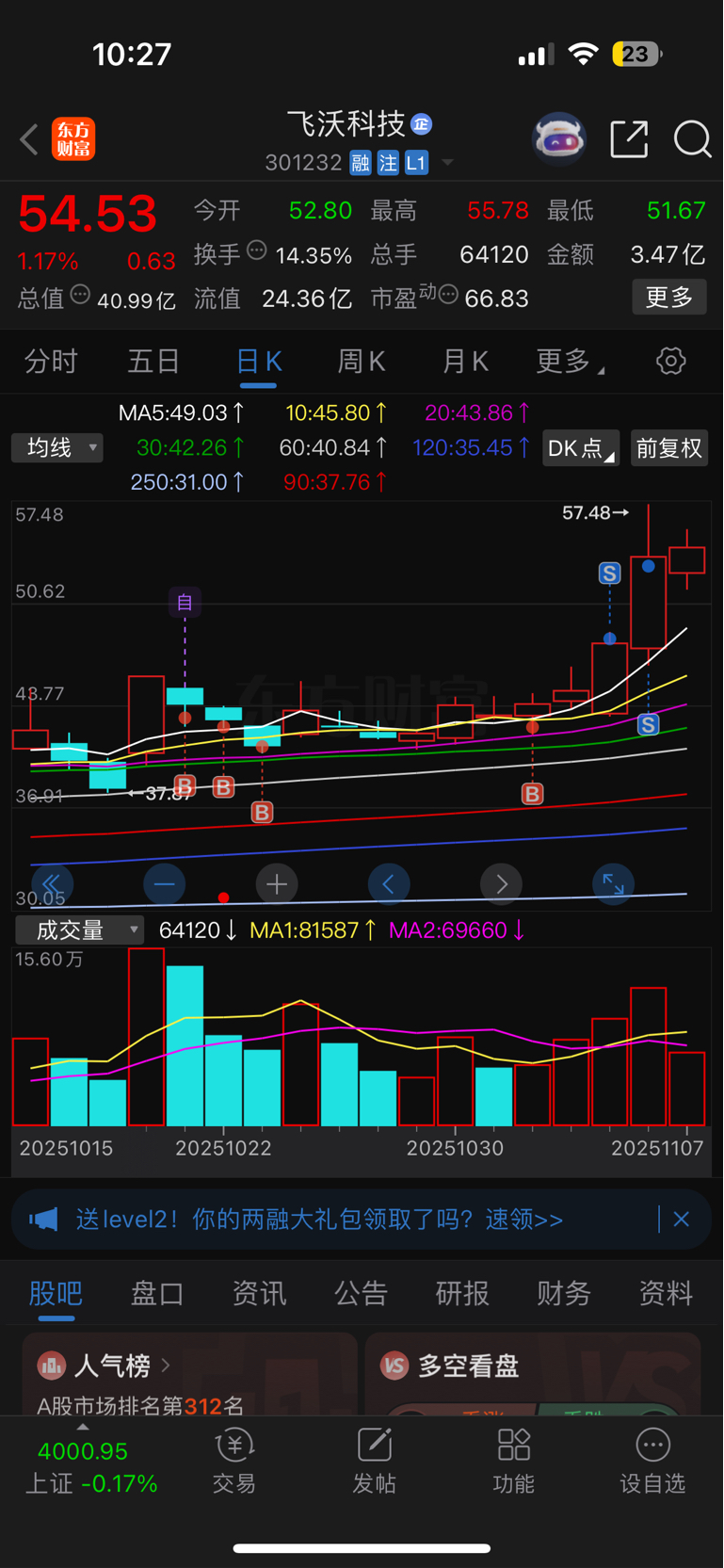This screenshot has width=724, height=1568.
Task: Tap the rightmost red B buy marker
Action: 532,794
